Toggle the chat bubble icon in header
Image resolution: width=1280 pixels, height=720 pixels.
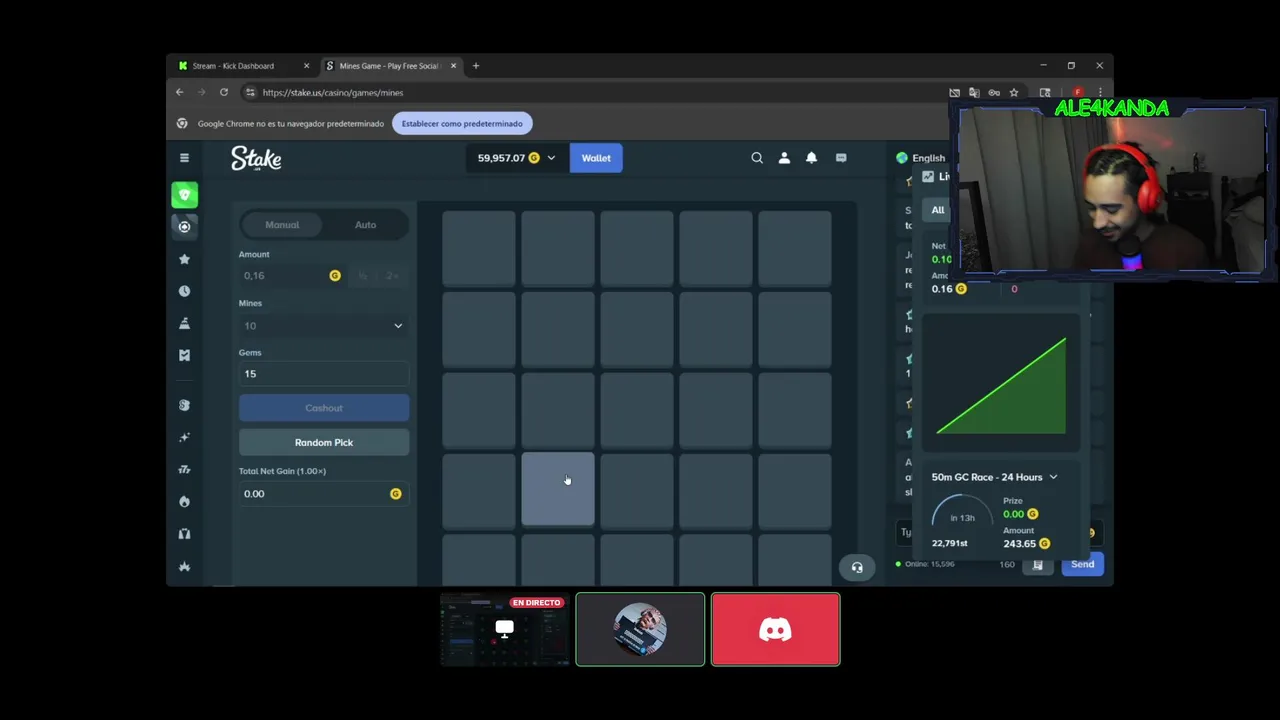[x=841, y=158]
